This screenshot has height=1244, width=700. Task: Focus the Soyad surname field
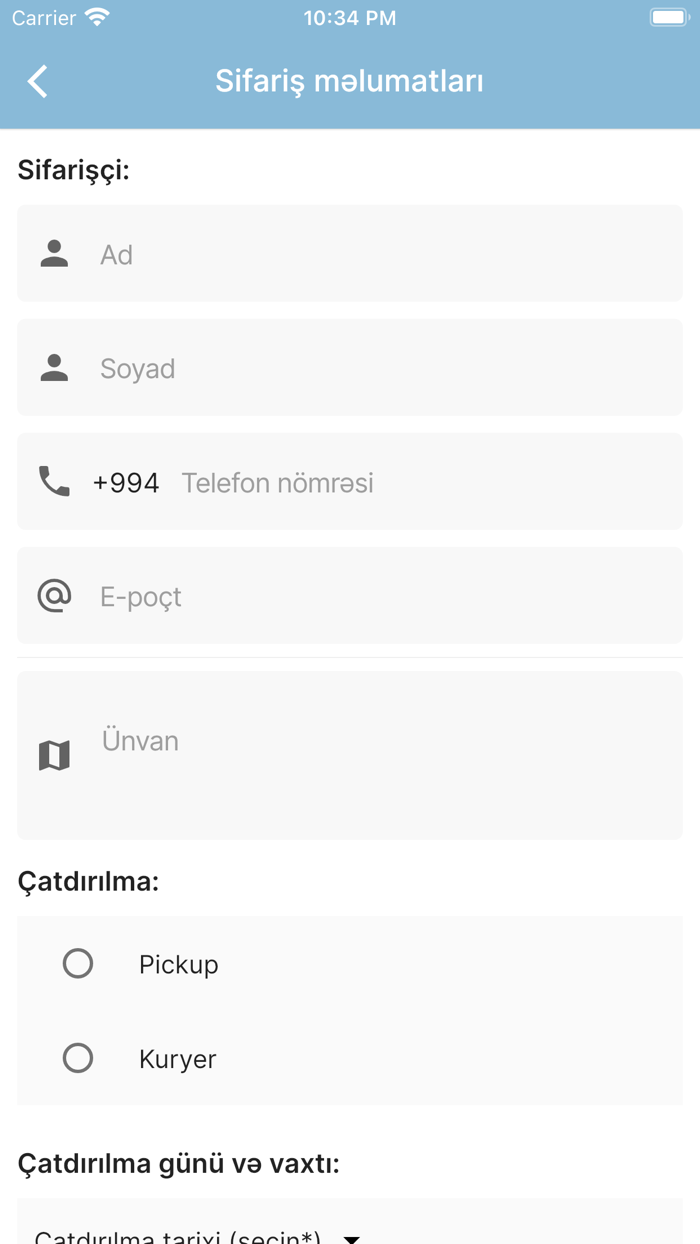click(x=380, y=368)
